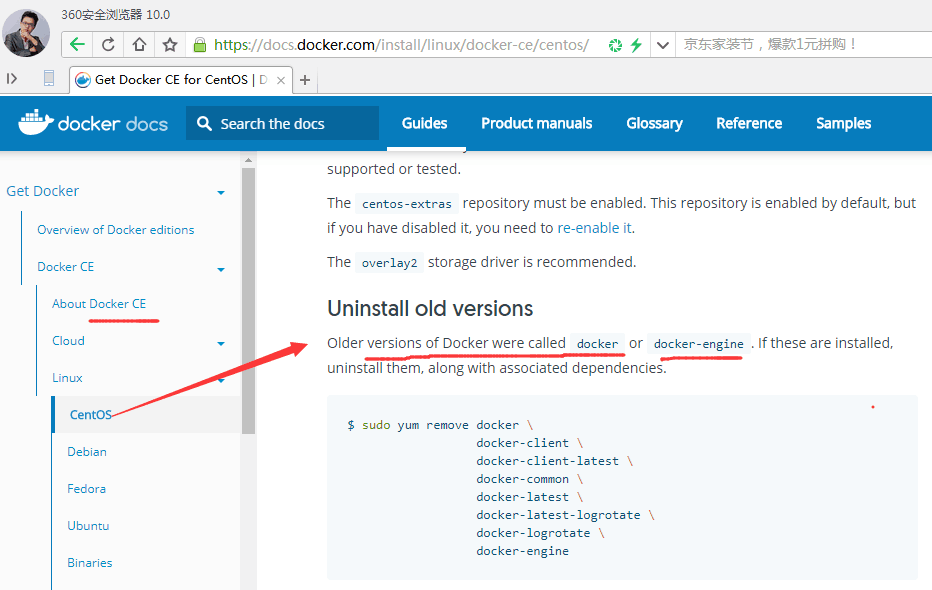Viewport: 932px width, 590px height.
Task: Click the sudo yum remove docker line
Action: (440, 425)
